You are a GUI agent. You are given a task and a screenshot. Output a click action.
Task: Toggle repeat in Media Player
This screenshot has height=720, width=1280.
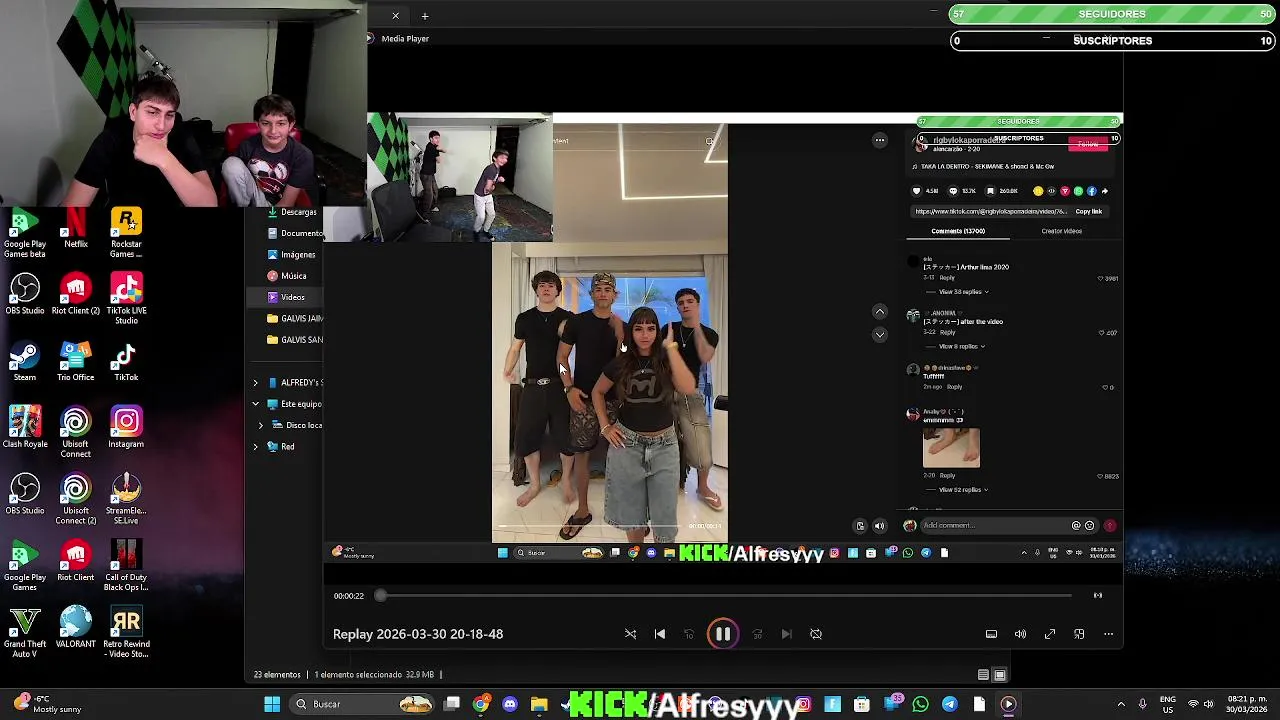point(816,634)
